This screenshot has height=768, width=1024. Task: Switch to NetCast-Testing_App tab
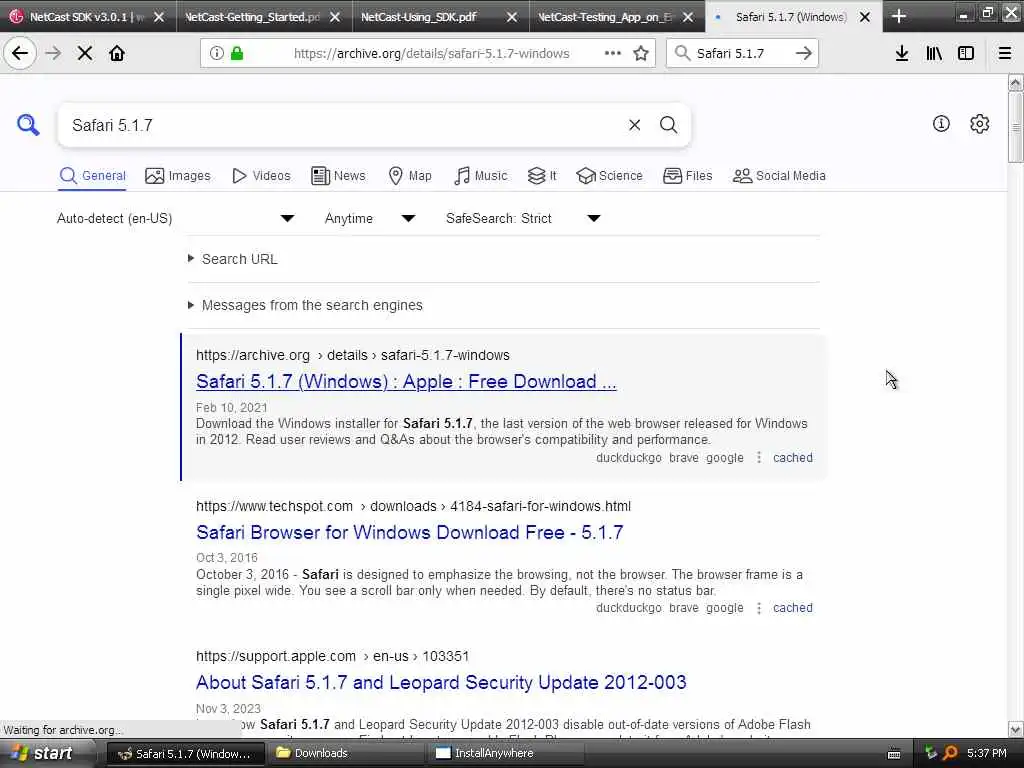pyautogui.click(x=604, y=17)
